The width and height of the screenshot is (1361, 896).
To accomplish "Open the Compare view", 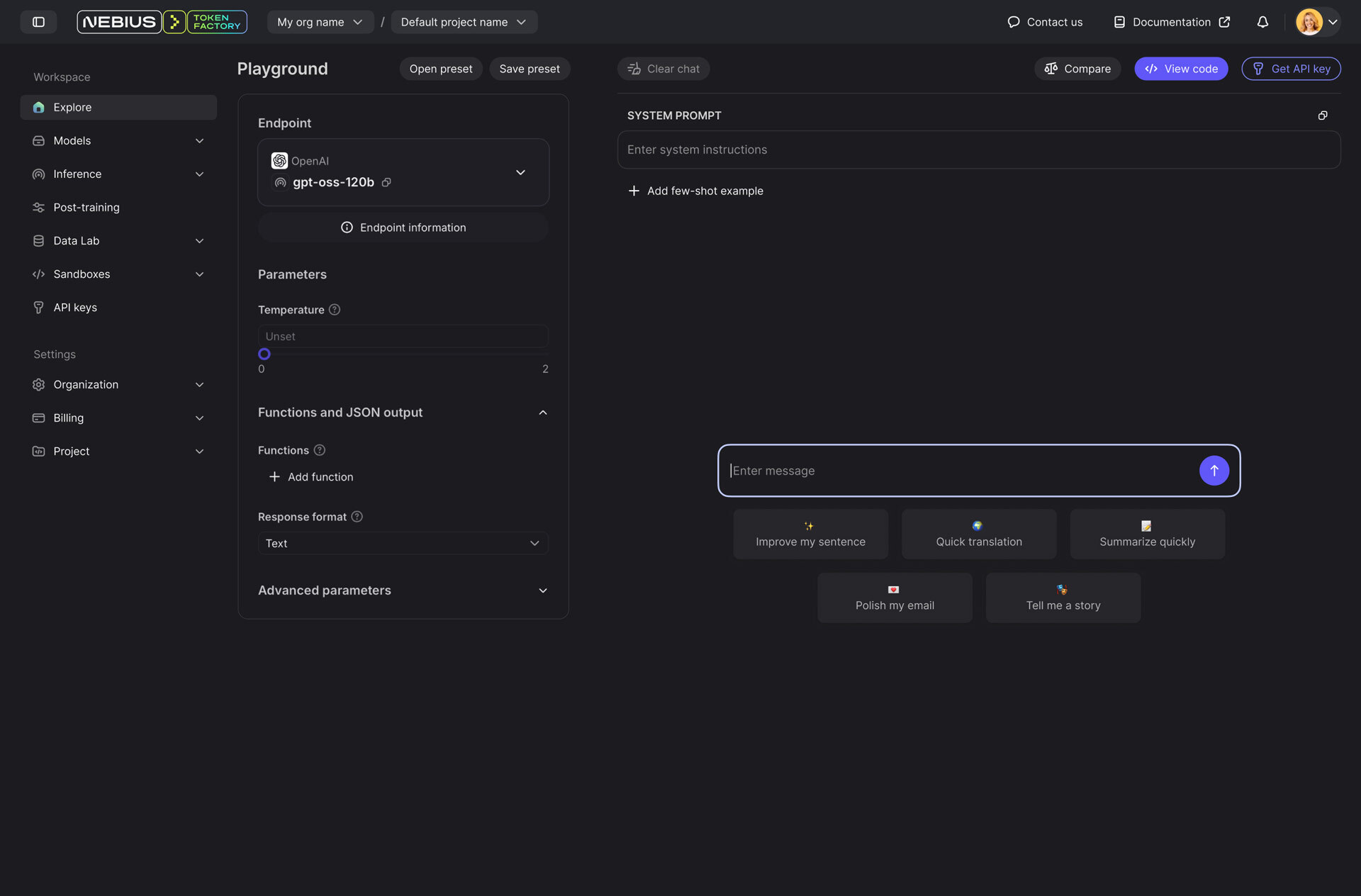I will tap(1077, 69).
